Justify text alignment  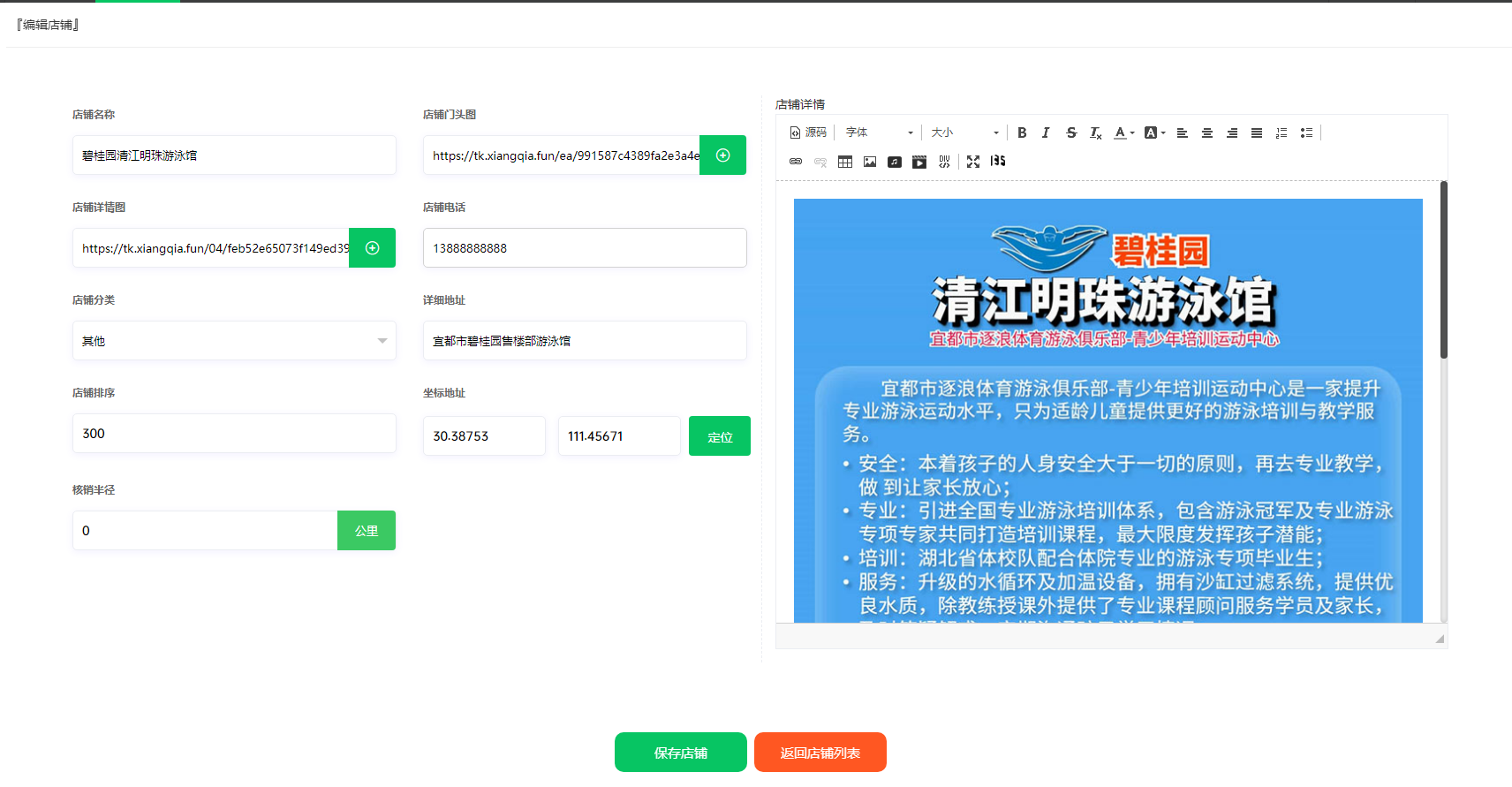pos(1257,132)
